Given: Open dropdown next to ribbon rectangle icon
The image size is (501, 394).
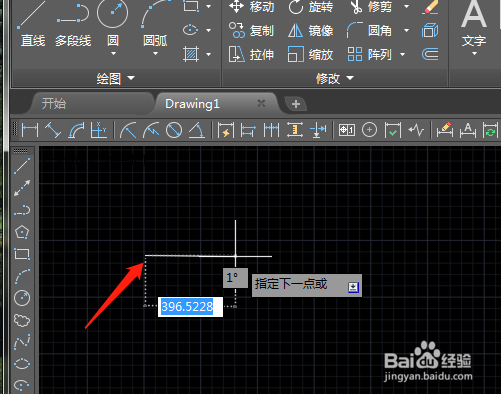Looking at the screenshot, I should [x=209, y=6].
